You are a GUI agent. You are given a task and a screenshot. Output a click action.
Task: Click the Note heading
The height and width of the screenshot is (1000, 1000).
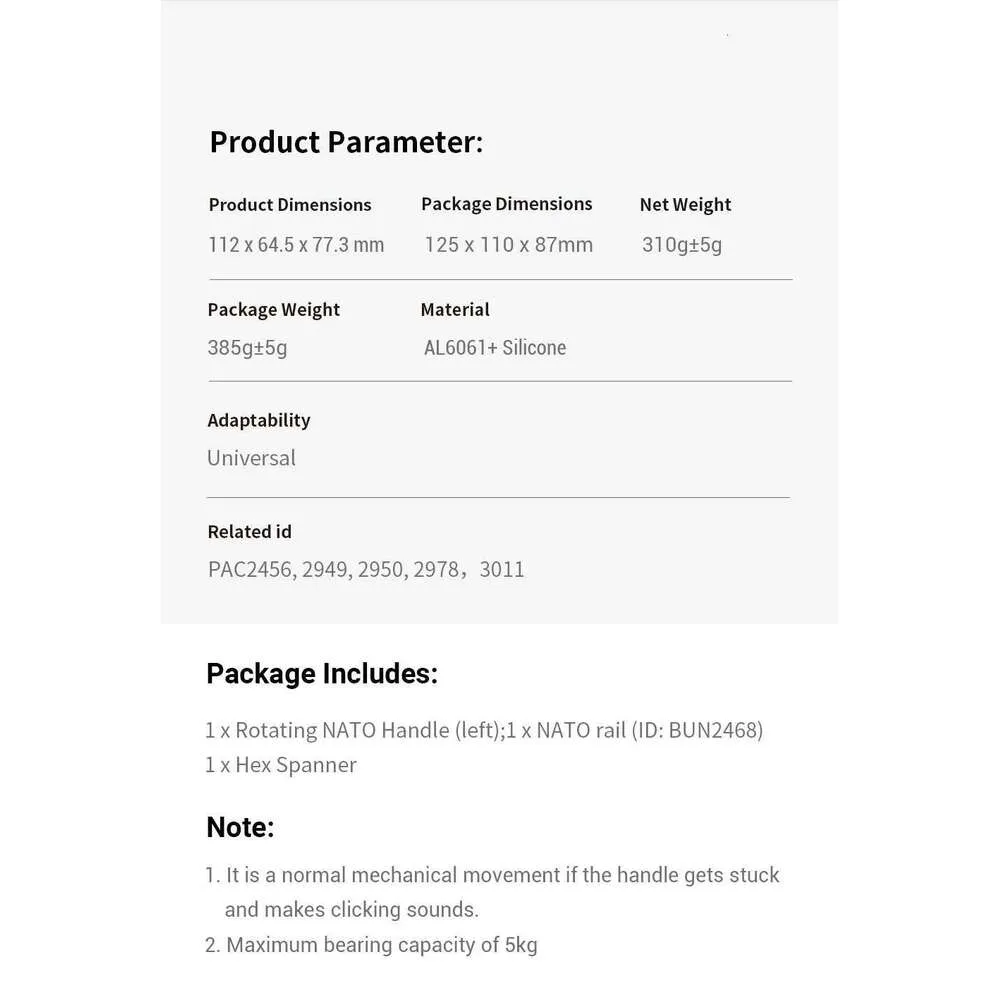click(x=240, y=828)
